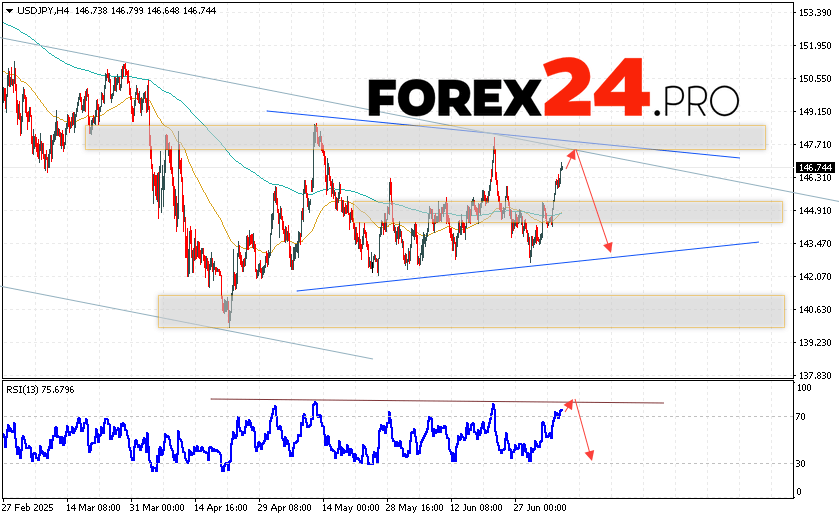Select the lower red arrowhead in RSI panel
The image size is (839, 519).
click(590, 456)
